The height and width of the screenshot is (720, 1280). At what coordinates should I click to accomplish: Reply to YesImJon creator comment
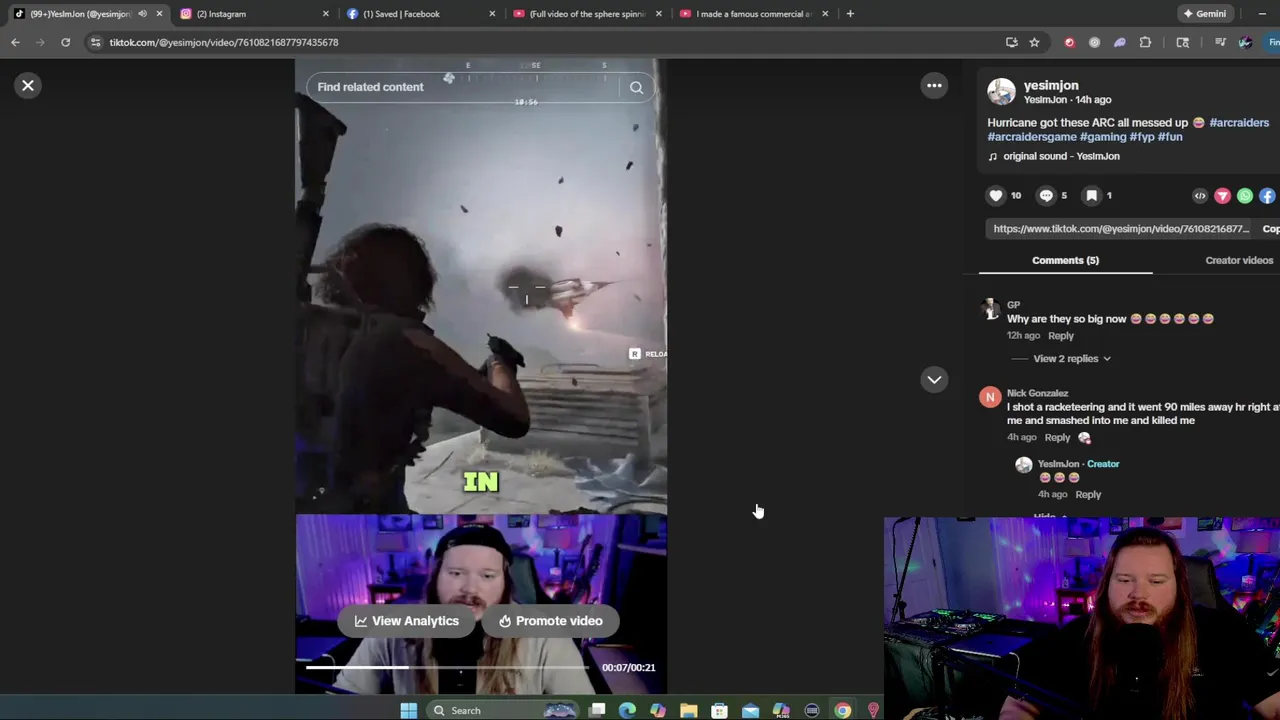pyautogui.click(x=1088, y=494)
